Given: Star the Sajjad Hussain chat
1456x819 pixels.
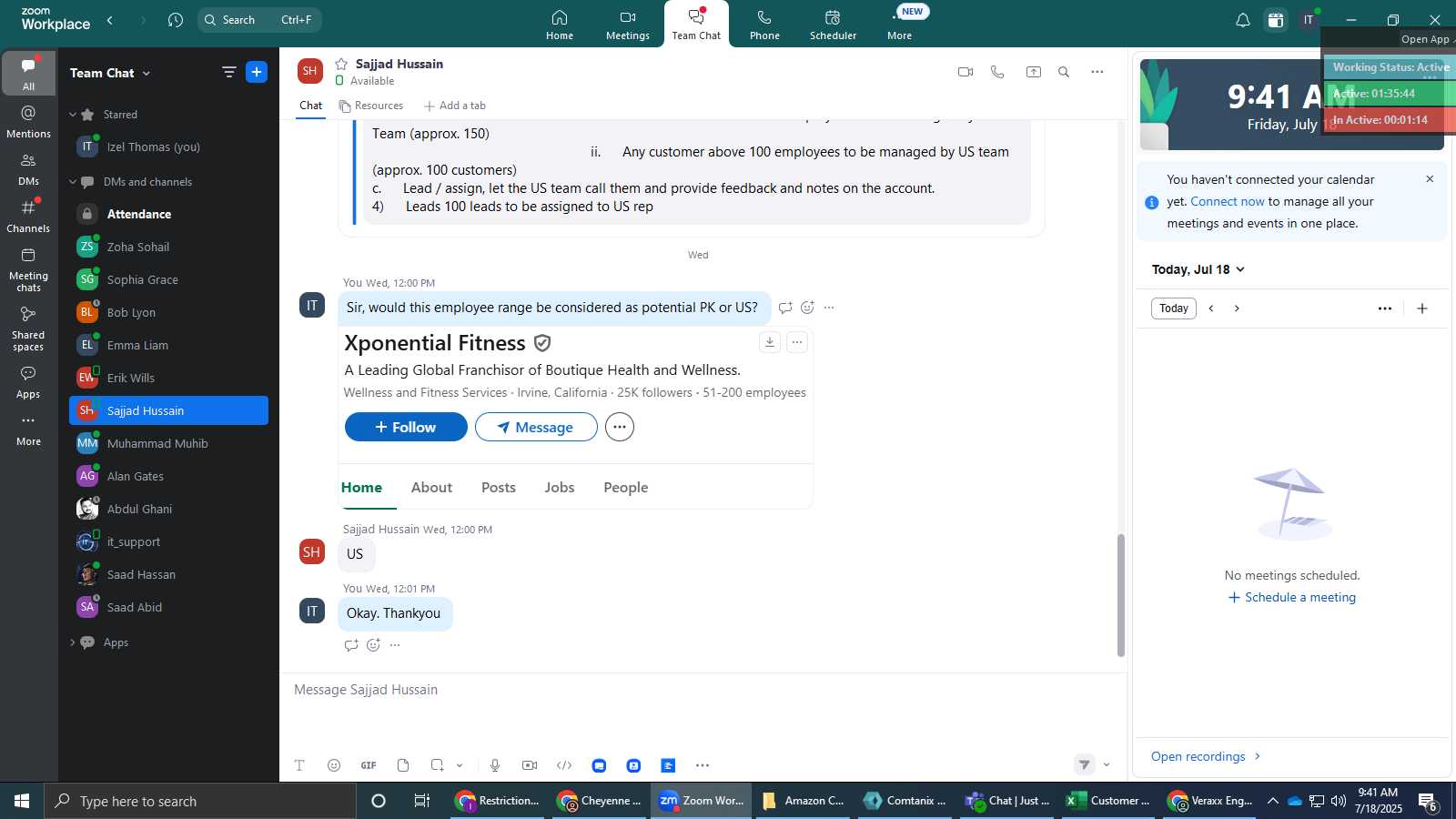Looking at the screenshot, I should (341, 64).
